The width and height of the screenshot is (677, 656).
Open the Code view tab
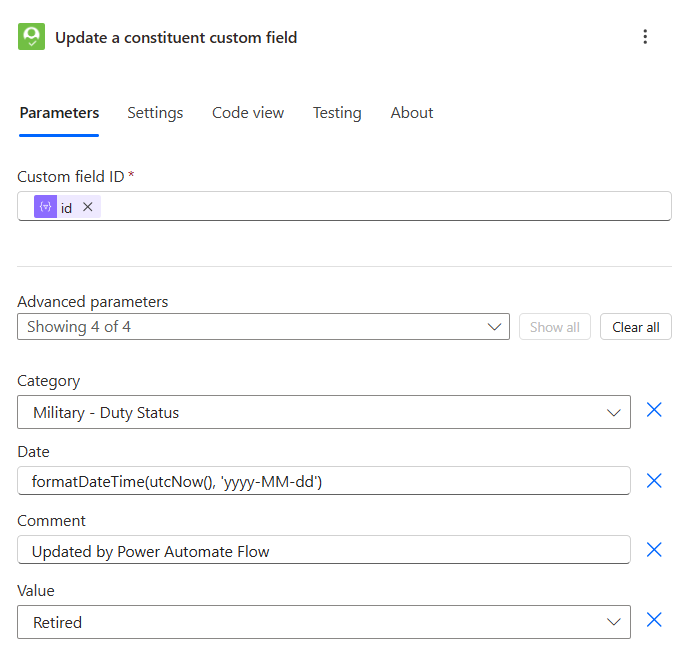(248, 113)
